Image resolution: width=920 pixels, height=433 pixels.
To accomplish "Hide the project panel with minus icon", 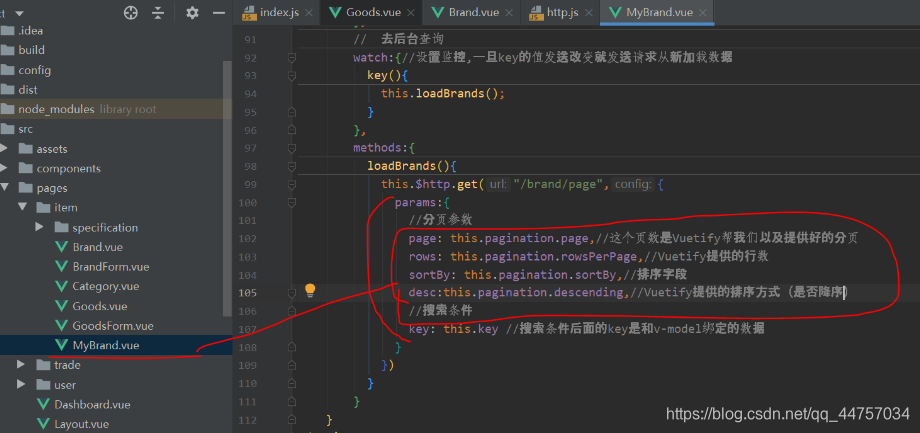I will (218, 12).
